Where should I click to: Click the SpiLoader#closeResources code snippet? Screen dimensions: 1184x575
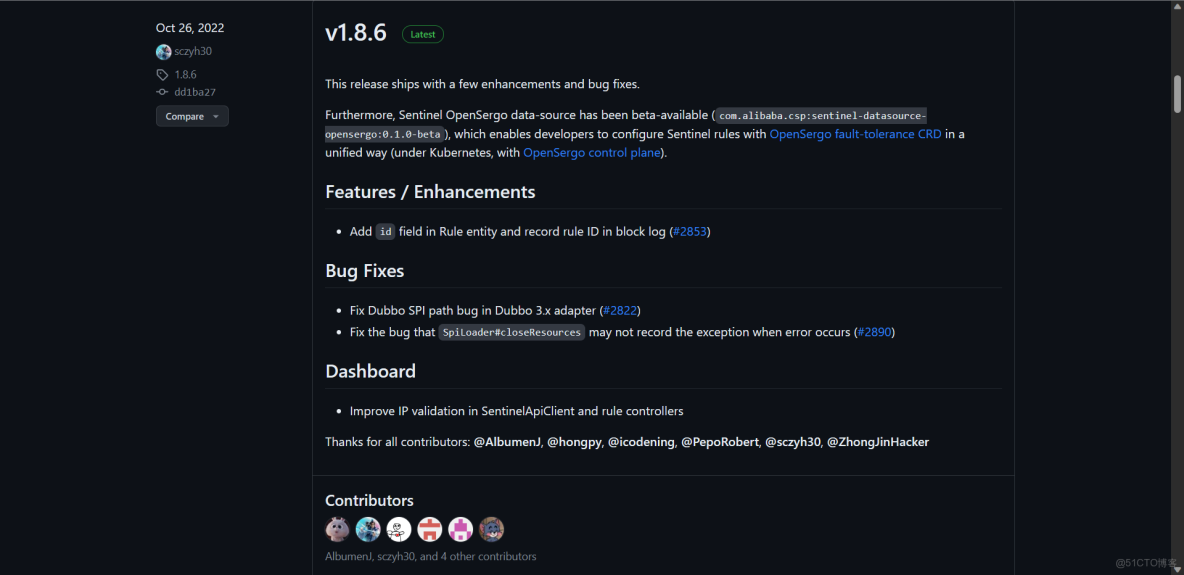512,332
